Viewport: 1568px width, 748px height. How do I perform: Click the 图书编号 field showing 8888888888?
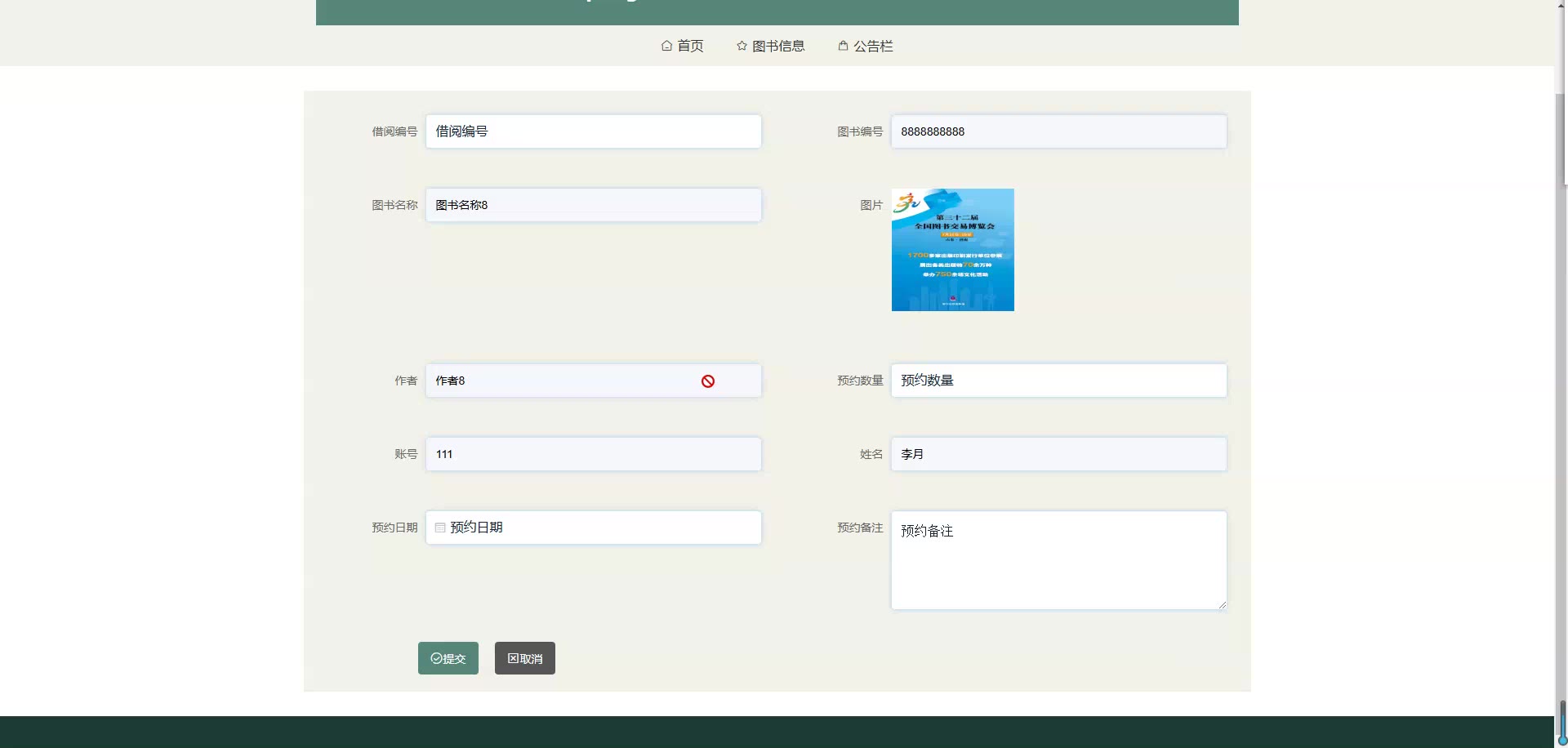click(x=1058, y=131)
